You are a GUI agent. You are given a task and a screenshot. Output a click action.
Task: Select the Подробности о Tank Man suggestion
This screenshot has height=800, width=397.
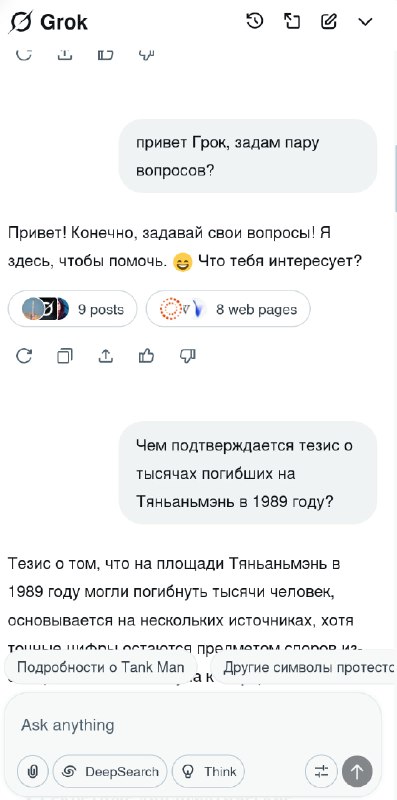[101, 667]
